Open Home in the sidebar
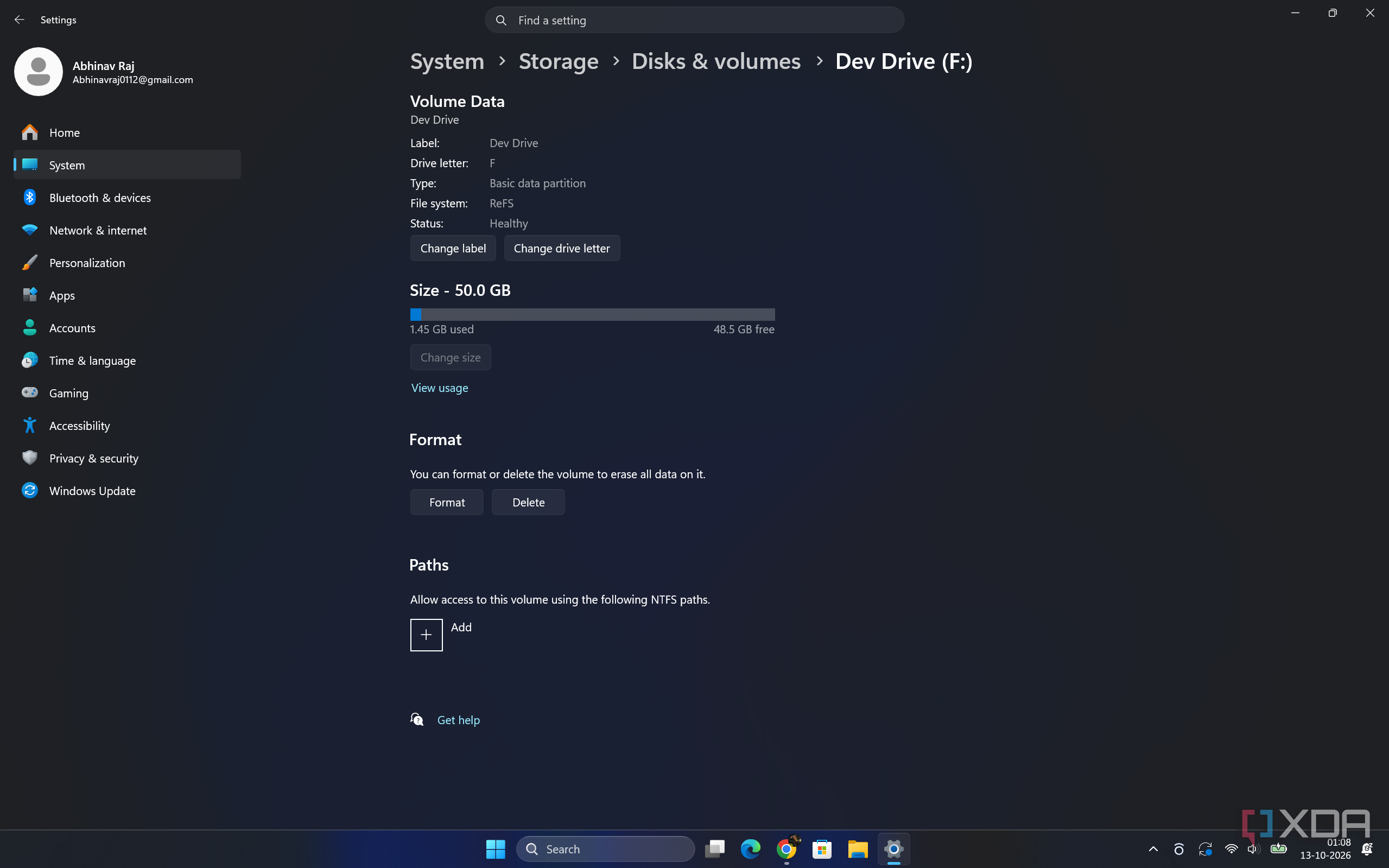This screenshot has width=1389, height=868. pyautogui.click(x=127, y=132)
